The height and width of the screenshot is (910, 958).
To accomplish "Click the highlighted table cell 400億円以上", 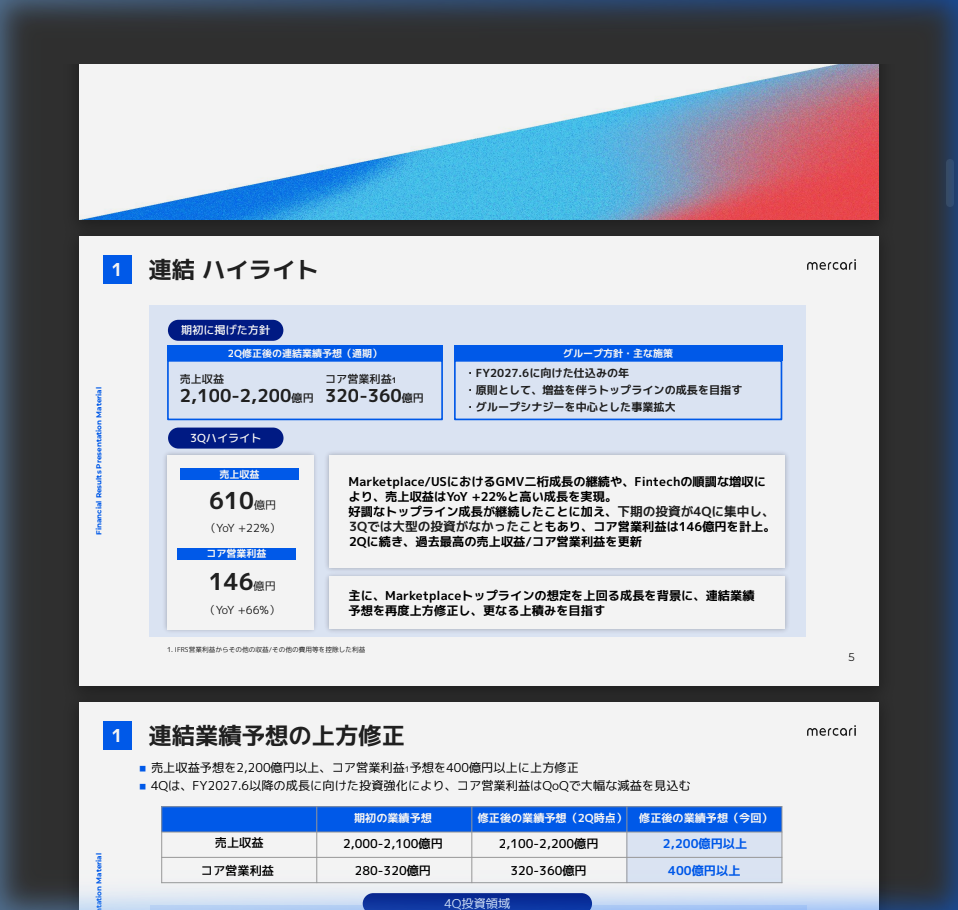I will 704,871.
